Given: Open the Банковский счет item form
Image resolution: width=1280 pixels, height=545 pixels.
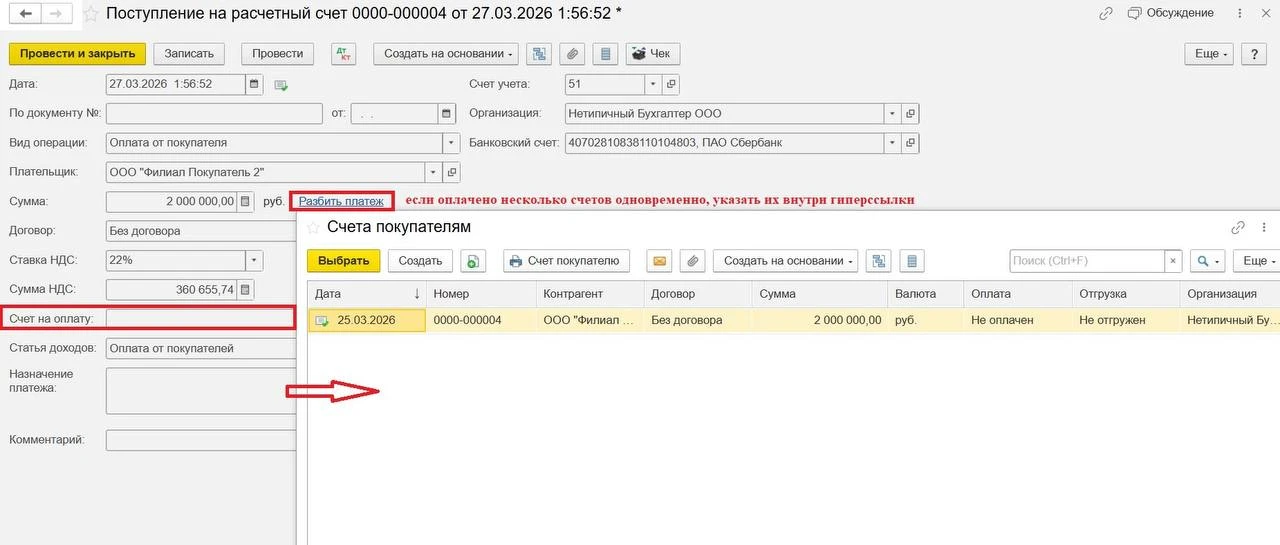Looking at the screenshot, I should pos(910,143).
